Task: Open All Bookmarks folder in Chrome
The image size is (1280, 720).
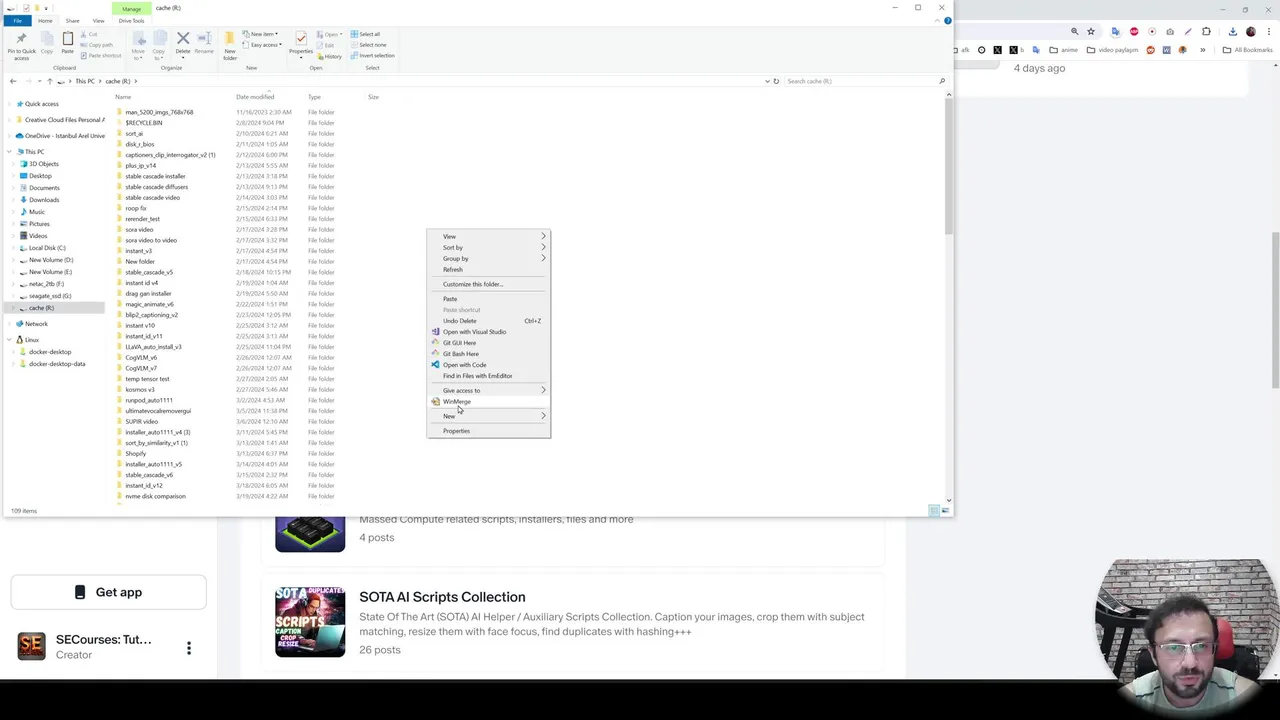Action: pos(1248,50)
